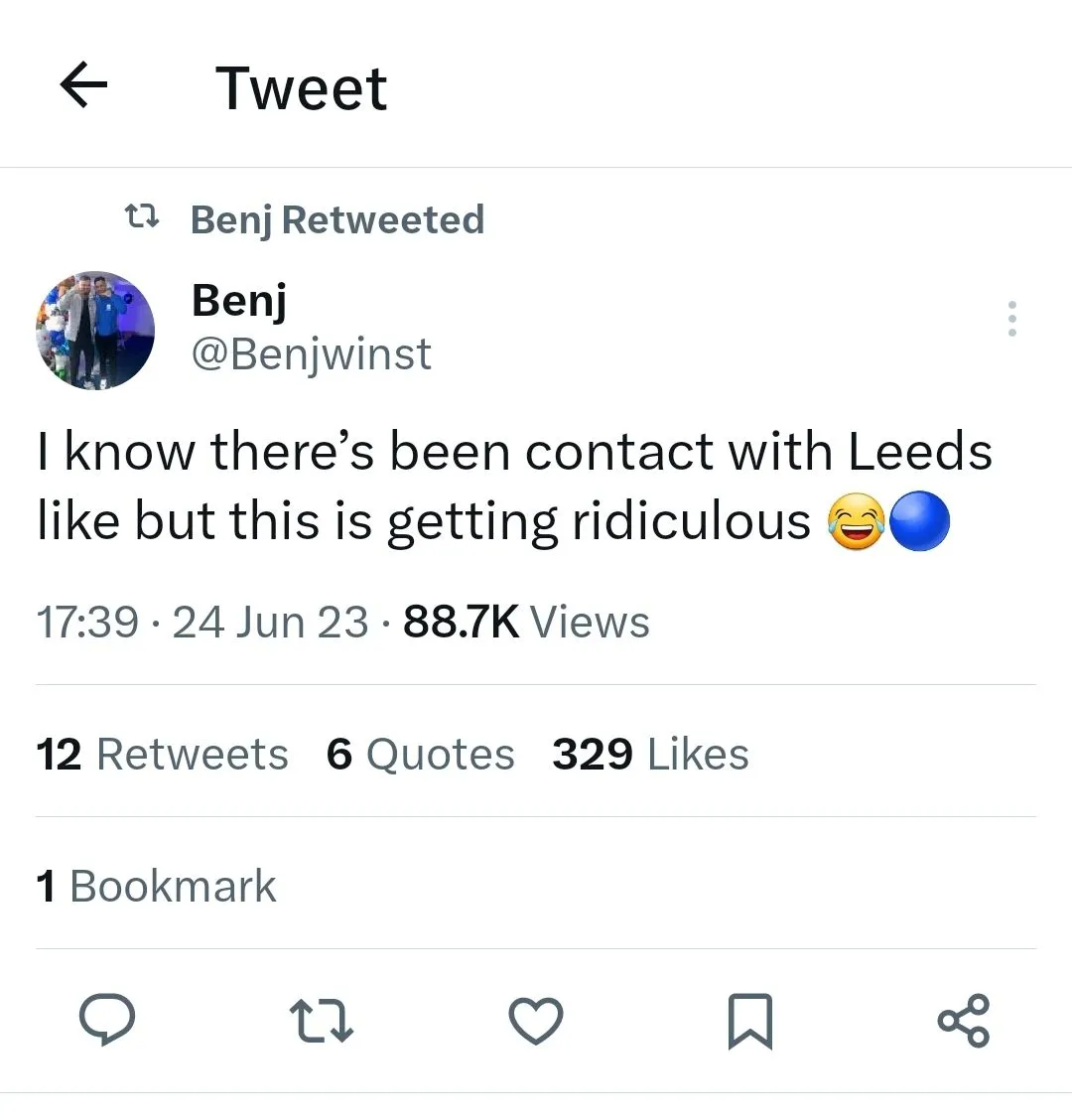The width and height of the screenshot is (1072, 1120).
Task: Go back using the left arrow
Action: tap(84, 86)
